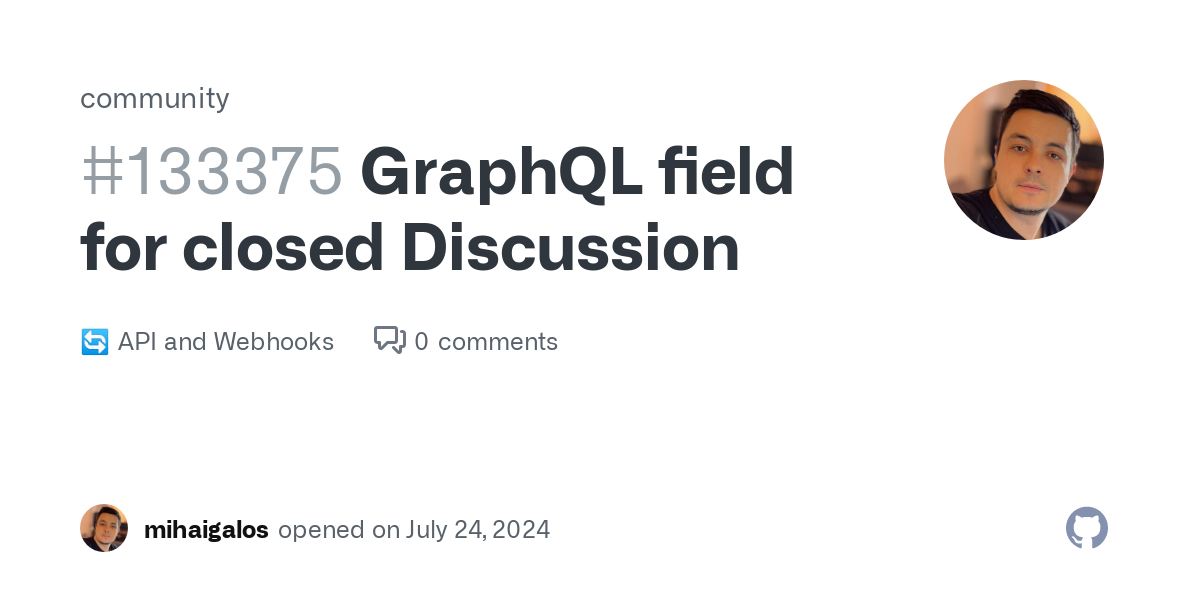Select the word Discussion in the title
This screenshot has height=600, width=1200.
click(571, 247)
